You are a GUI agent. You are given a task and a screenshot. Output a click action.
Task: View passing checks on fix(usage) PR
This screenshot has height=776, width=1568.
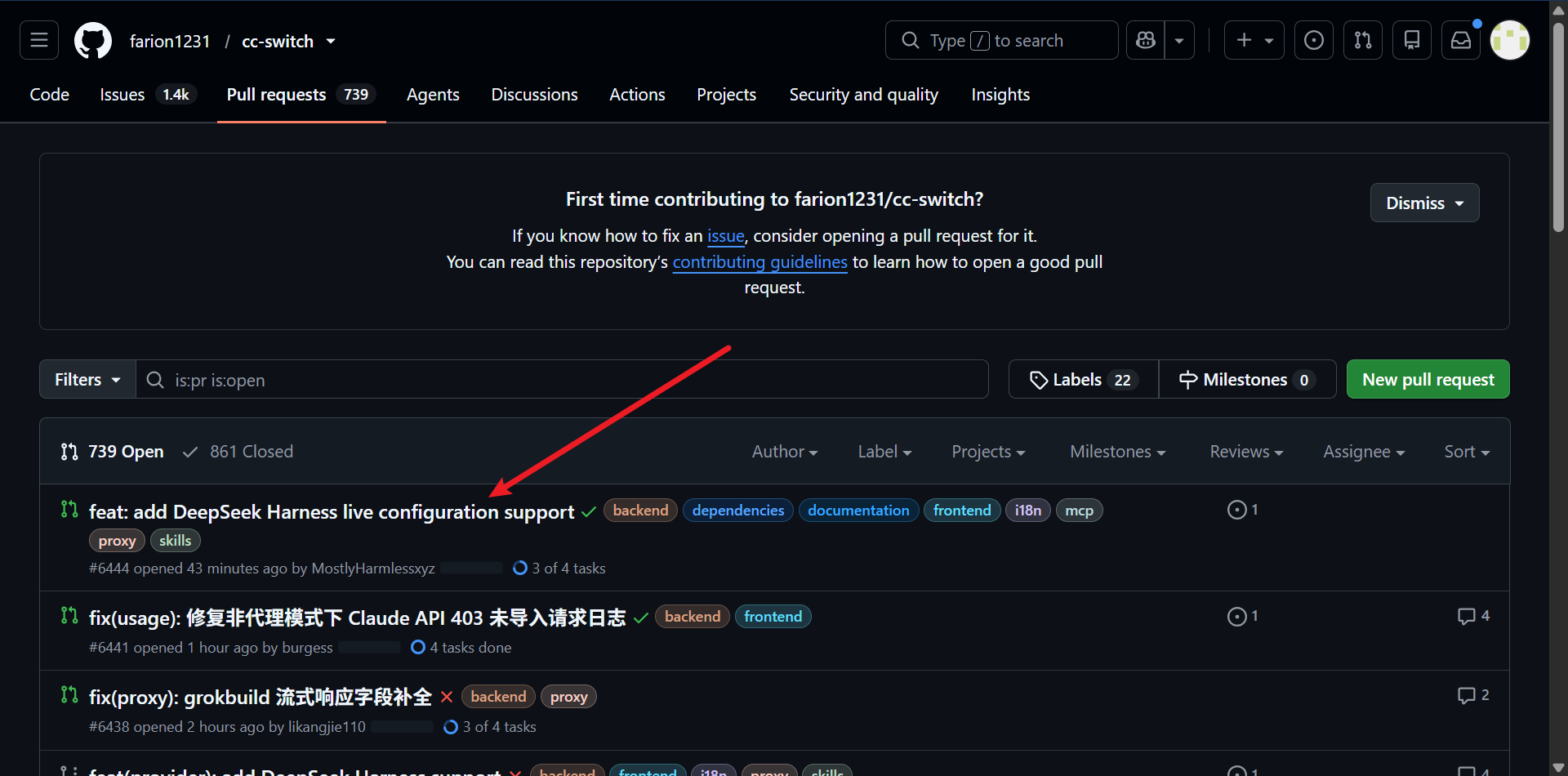[x=641, y=618]
